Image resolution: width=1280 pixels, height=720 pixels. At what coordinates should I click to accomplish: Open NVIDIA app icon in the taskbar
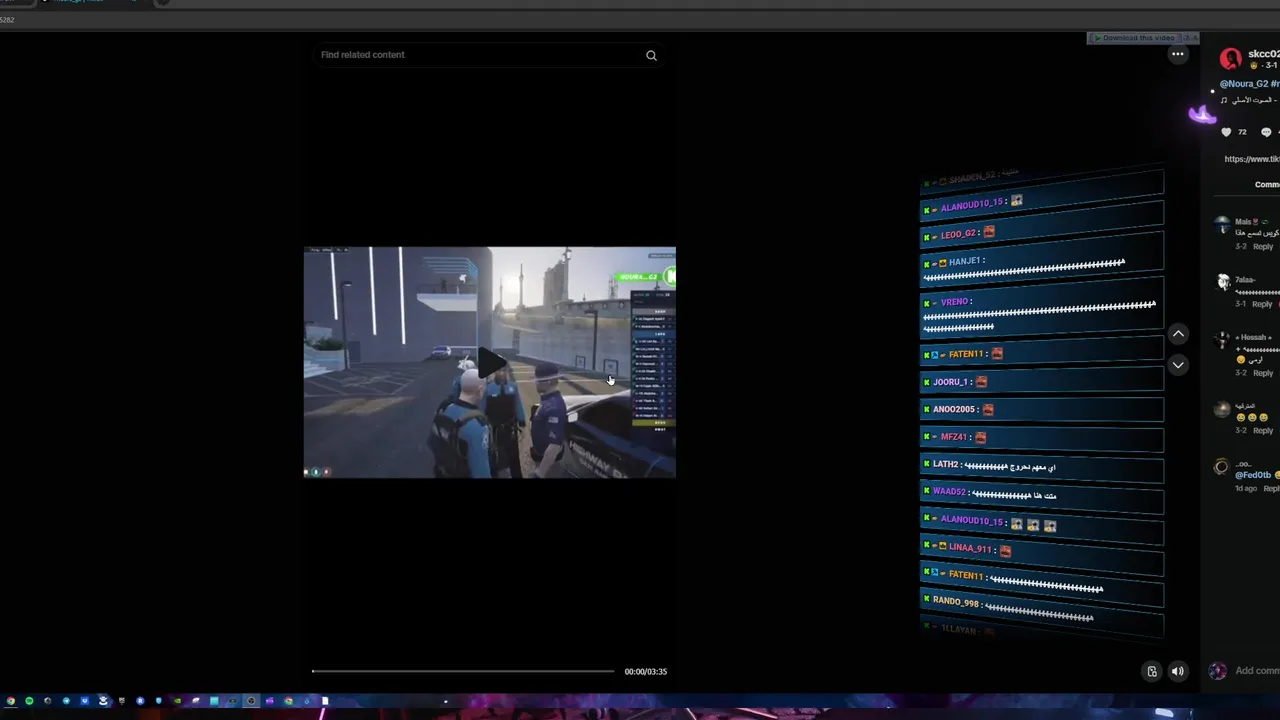click(x=177, y=701)
